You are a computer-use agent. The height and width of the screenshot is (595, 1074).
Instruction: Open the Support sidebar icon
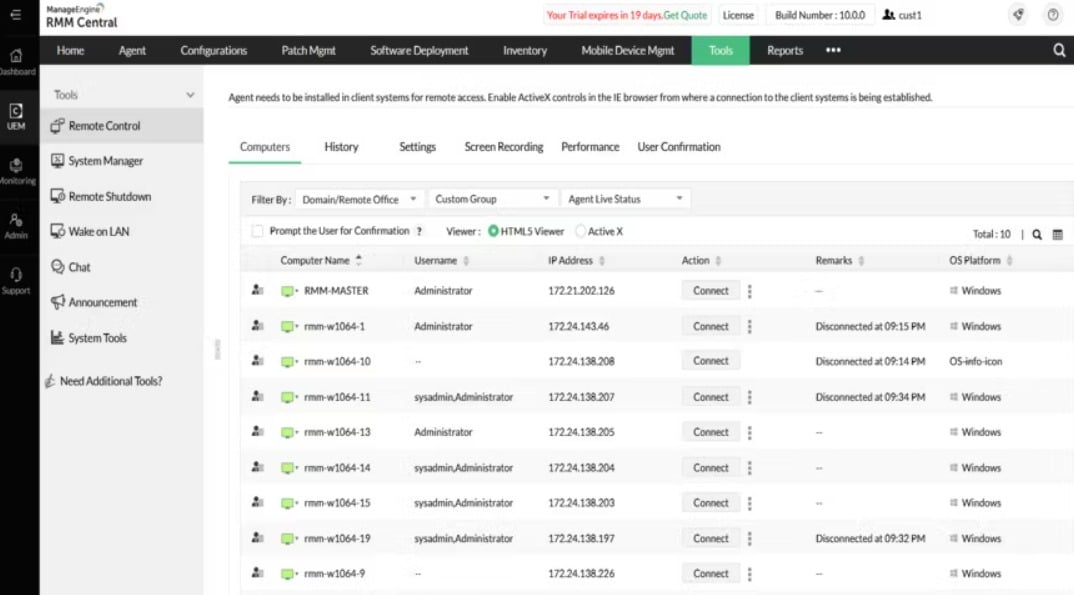tap(16, 281)
